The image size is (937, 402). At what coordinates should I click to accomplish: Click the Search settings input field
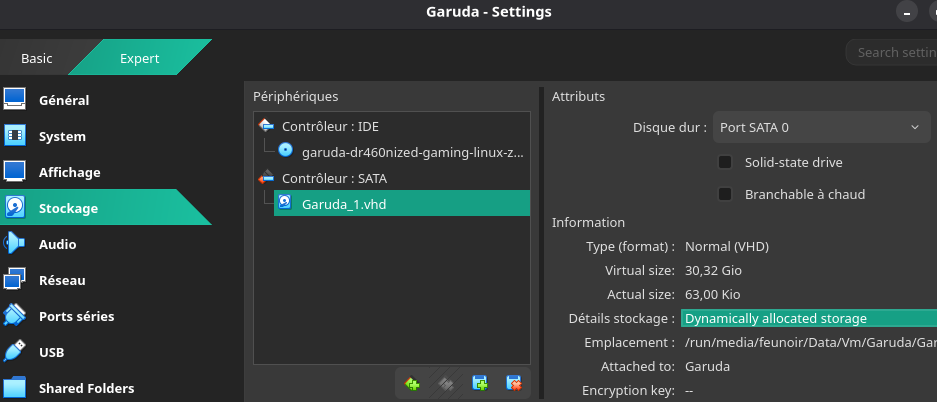click(893, 52)
